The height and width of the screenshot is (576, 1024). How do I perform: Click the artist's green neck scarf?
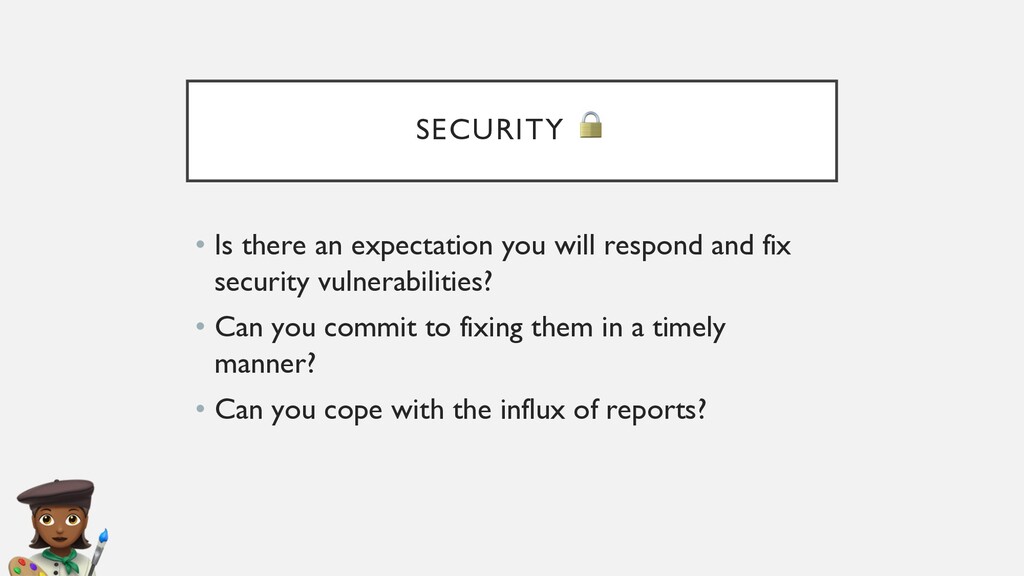[62, 554]
